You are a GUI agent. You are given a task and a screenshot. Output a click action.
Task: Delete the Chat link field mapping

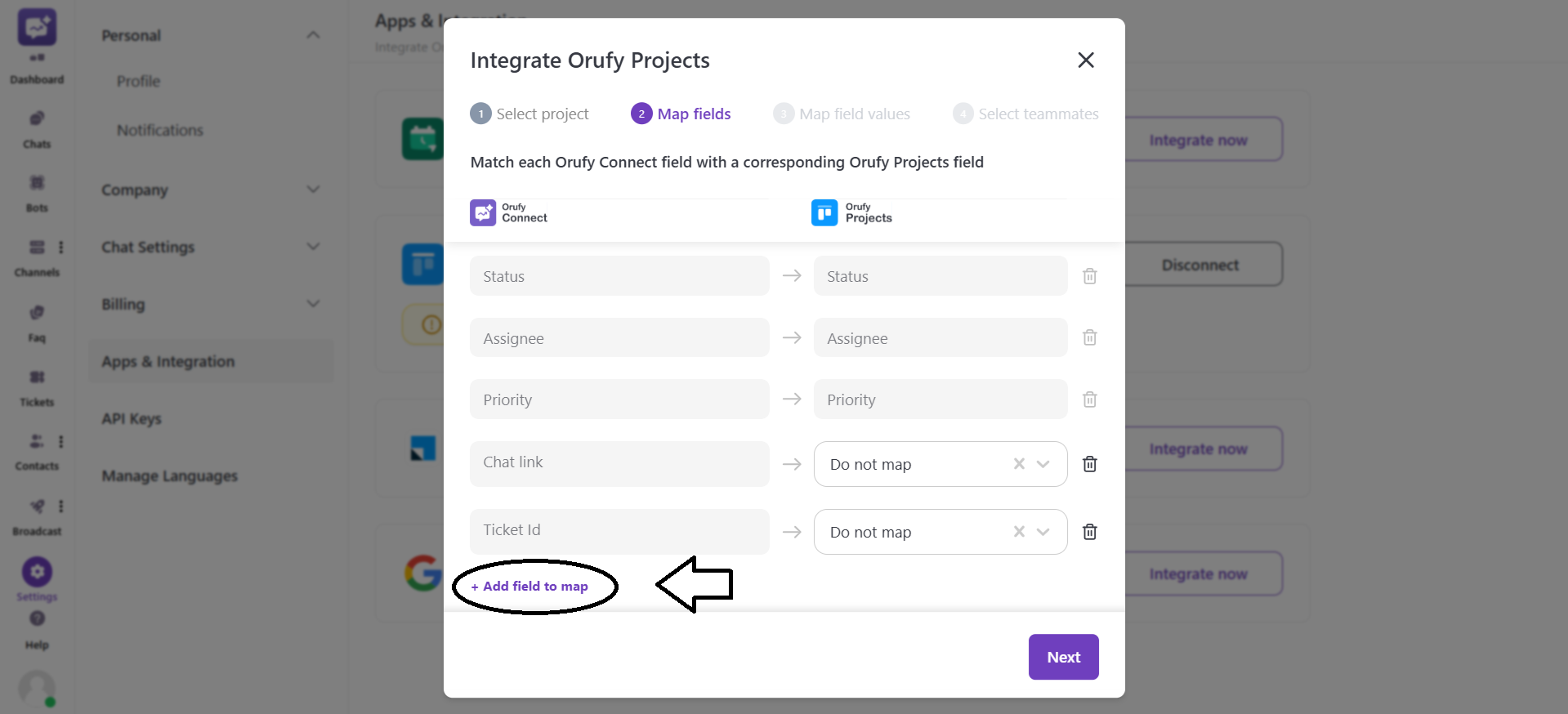point(1089,464)
